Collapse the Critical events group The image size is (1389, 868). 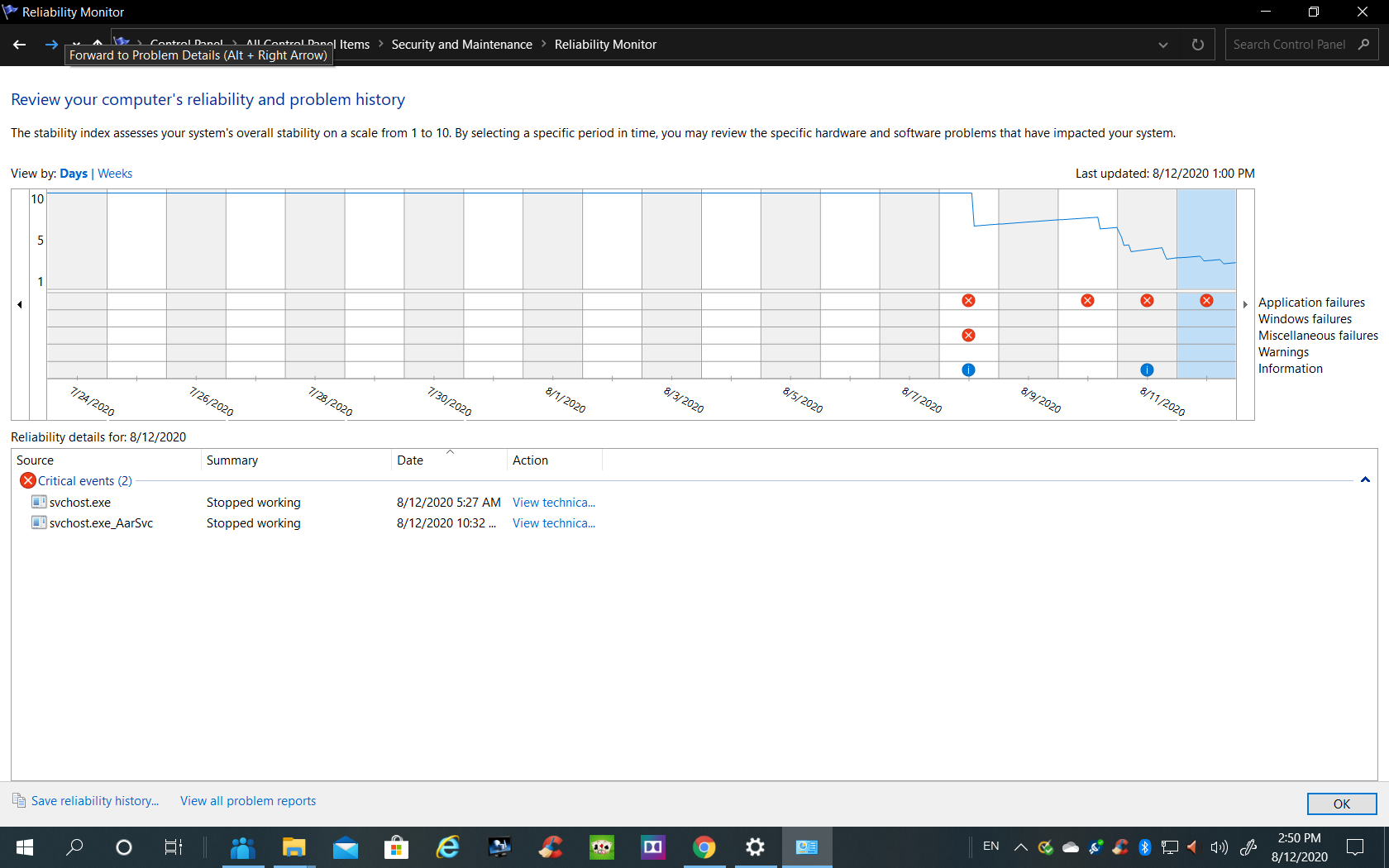(1365, 480)
